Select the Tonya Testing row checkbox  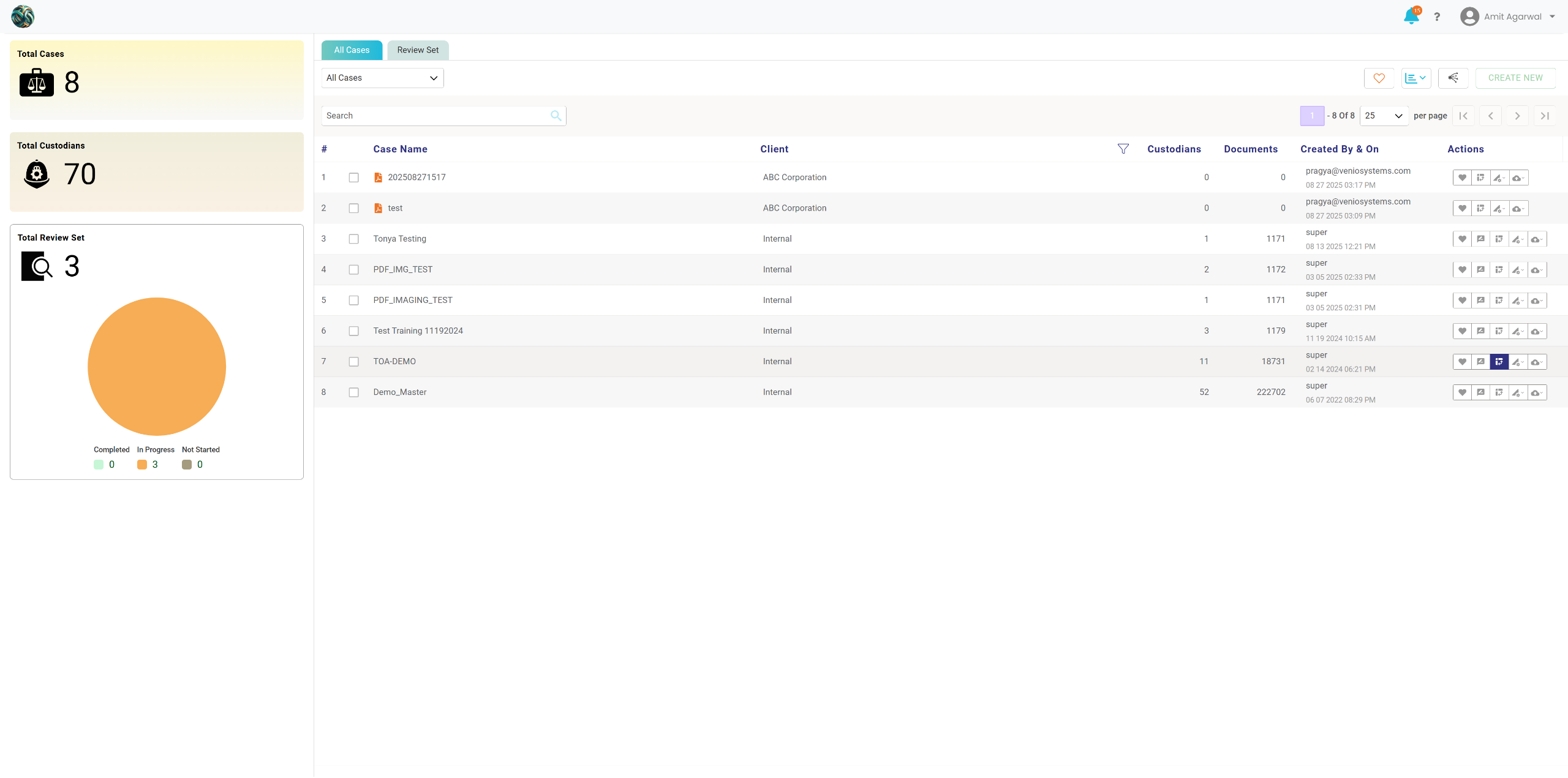point(353,239)
